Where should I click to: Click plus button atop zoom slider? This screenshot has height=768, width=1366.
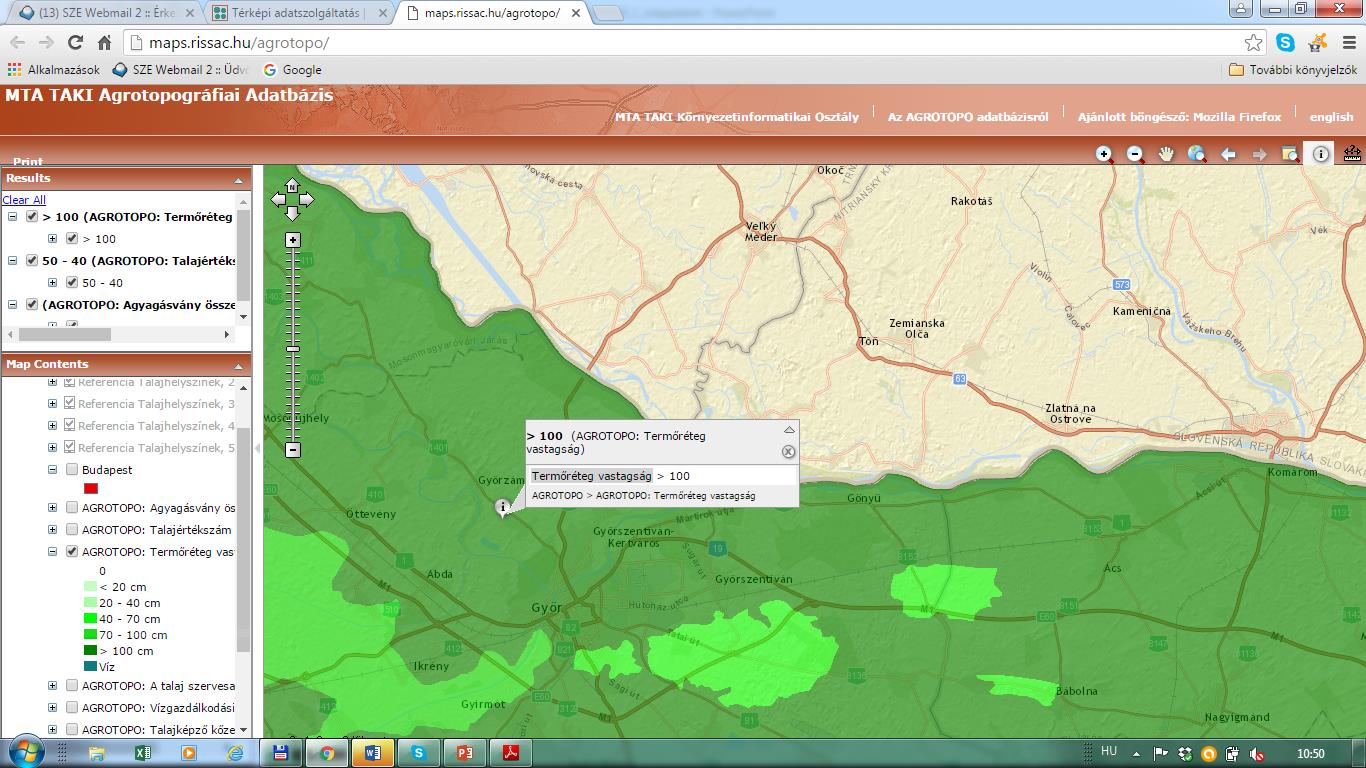292,240
